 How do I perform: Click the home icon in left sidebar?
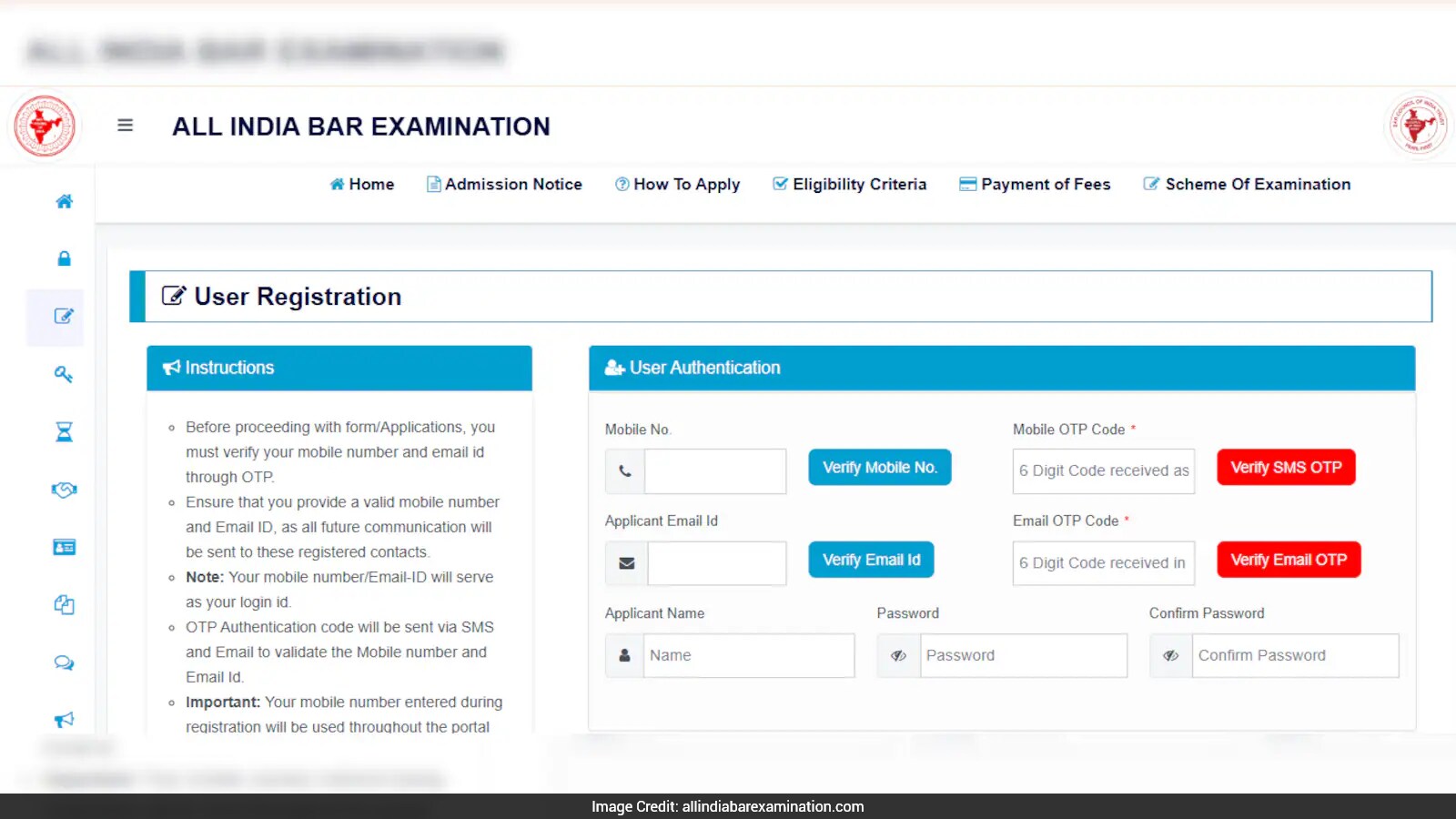tap(64, 201)
